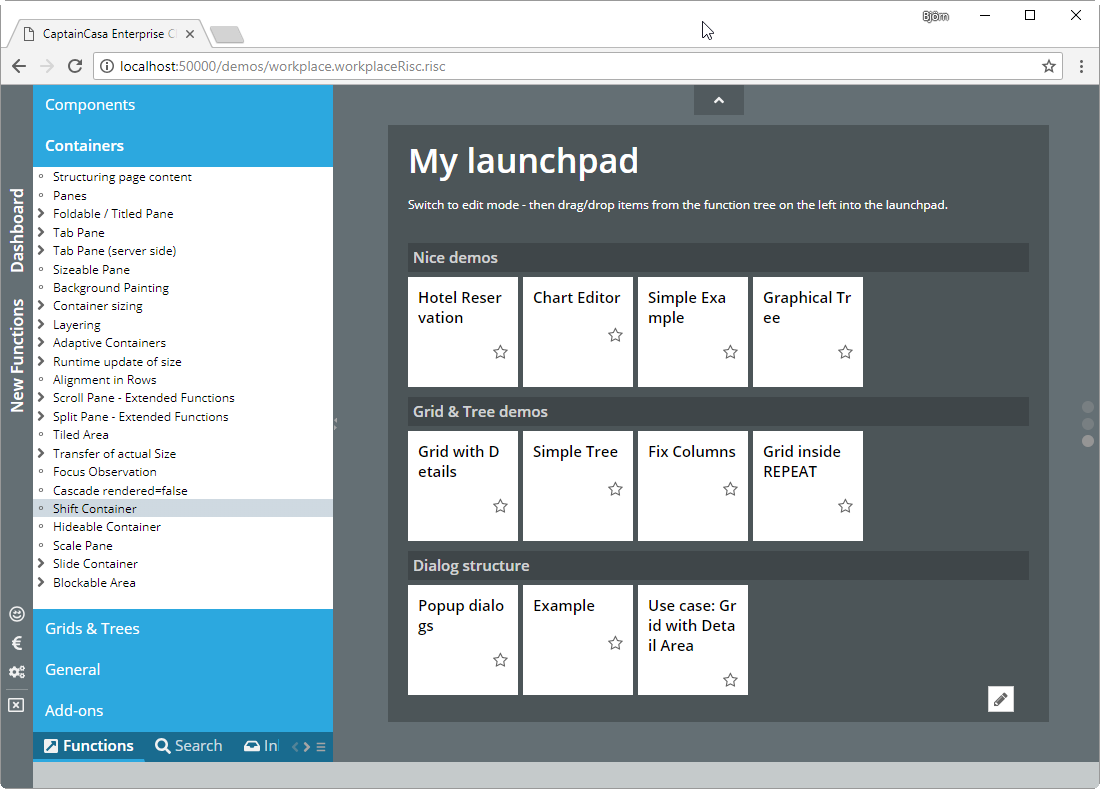The height and width of the screenshot is (789, 1100).
Task: Click the pencil edit mode button
Action: [1000, 699]
